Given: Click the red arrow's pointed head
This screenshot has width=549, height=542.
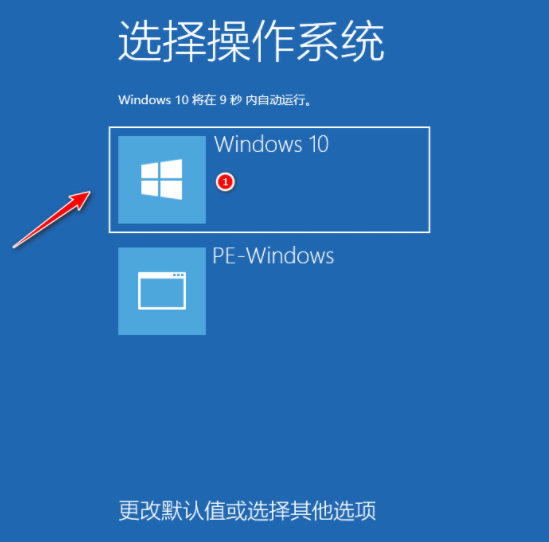Looking at the screenshot, I should click(x=81, y=199).
